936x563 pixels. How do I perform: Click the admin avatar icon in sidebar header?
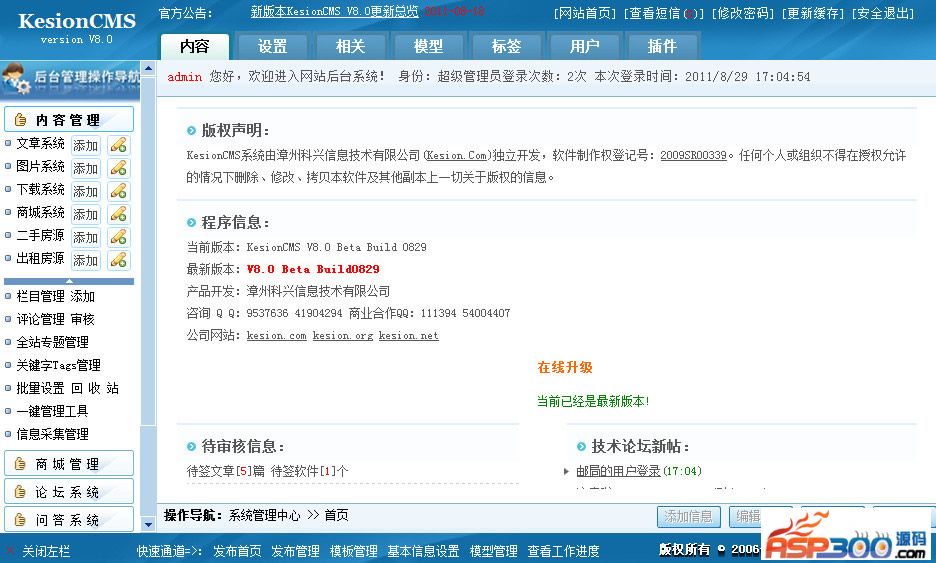(x=16, y=79)
